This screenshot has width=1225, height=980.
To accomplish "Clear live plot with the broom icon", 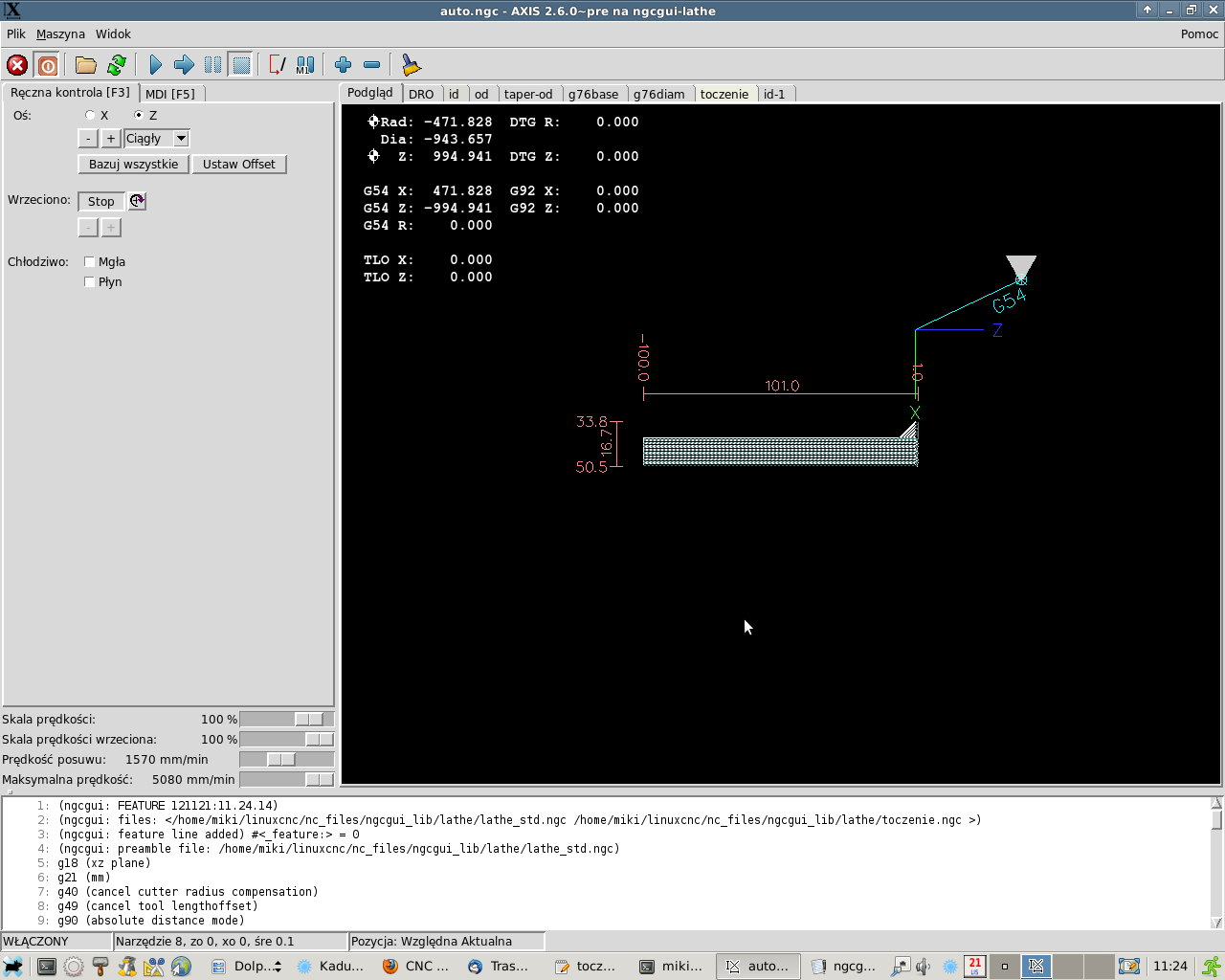I will click(411, 65).
